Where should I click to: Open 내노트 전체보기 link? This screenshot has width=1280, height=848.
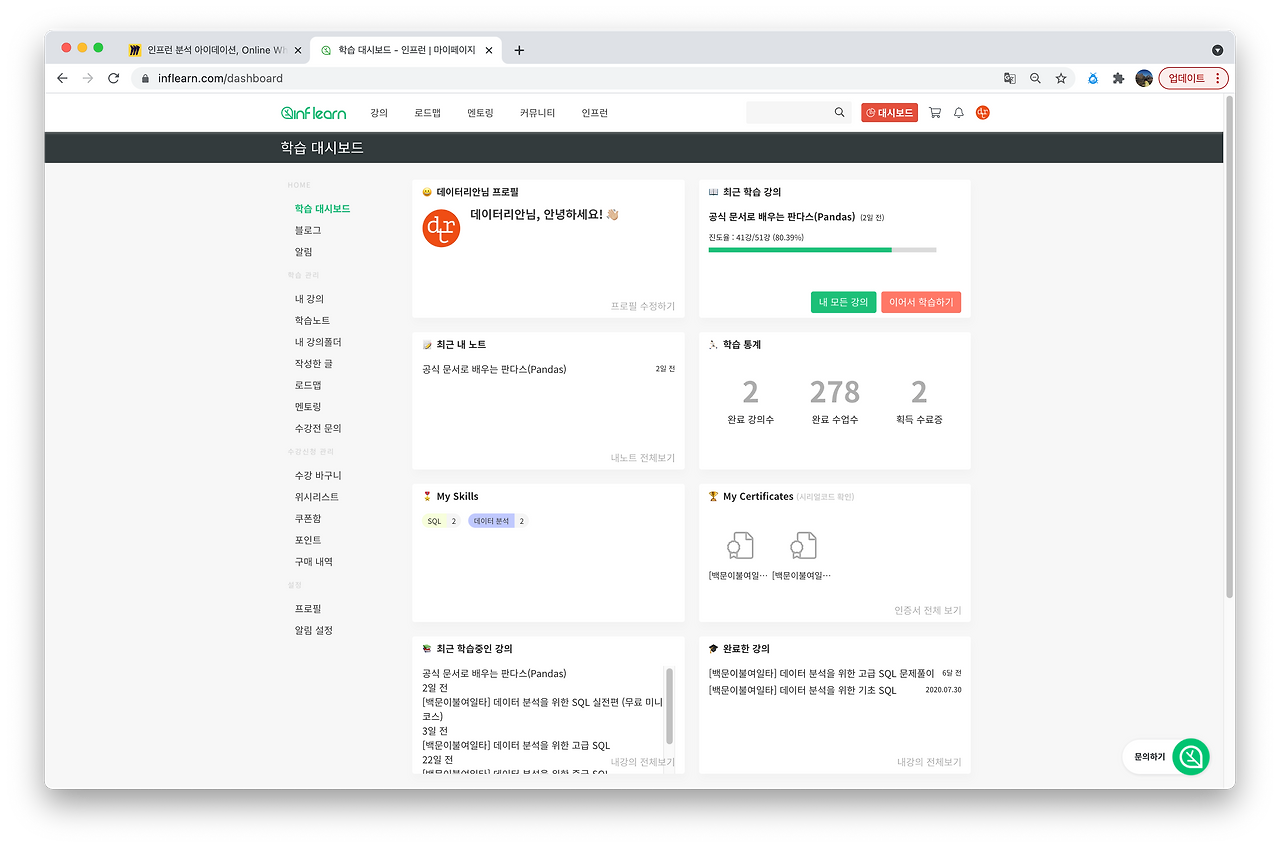coord(643,458)
